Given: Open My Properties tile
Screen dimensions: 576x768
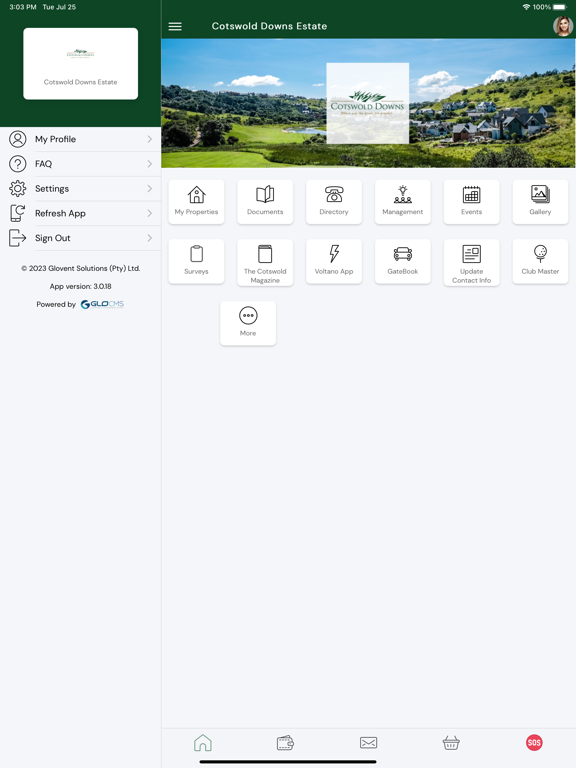Looking at the screenshot, I should (x=196, y=202).
